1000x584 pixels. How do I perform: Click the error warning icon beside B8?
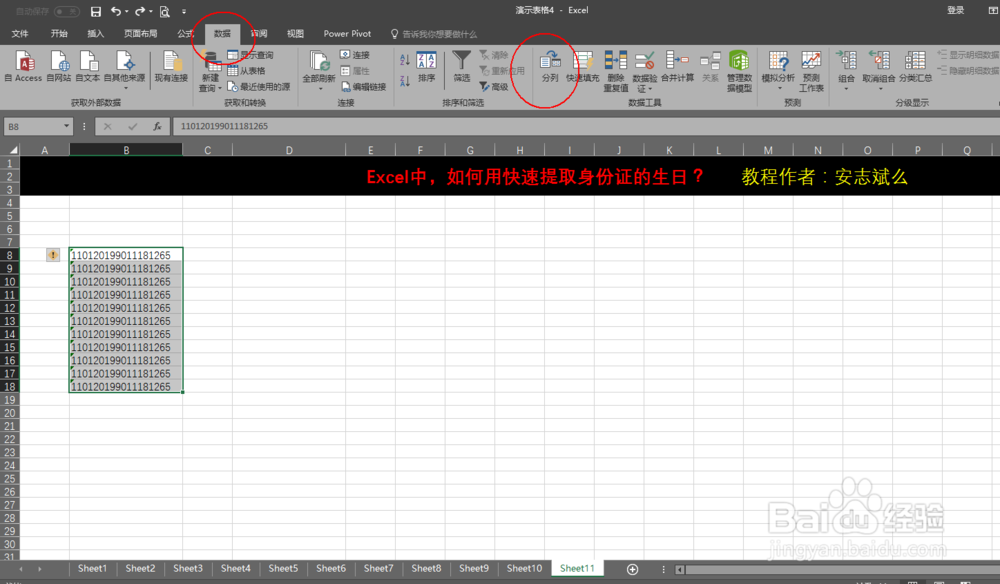(x=53, y=255)
